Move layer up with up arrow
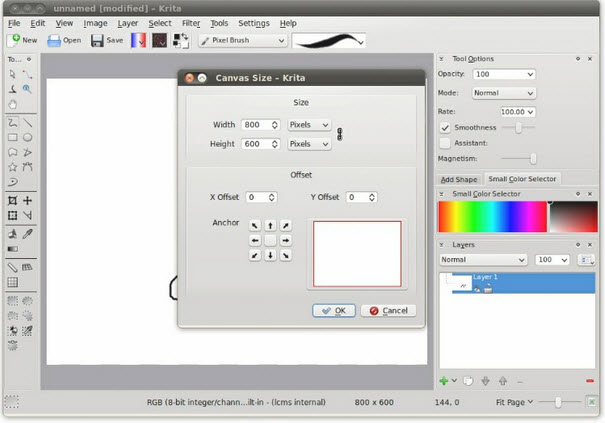This screenshot has width=605, height=423. [503, 381]
